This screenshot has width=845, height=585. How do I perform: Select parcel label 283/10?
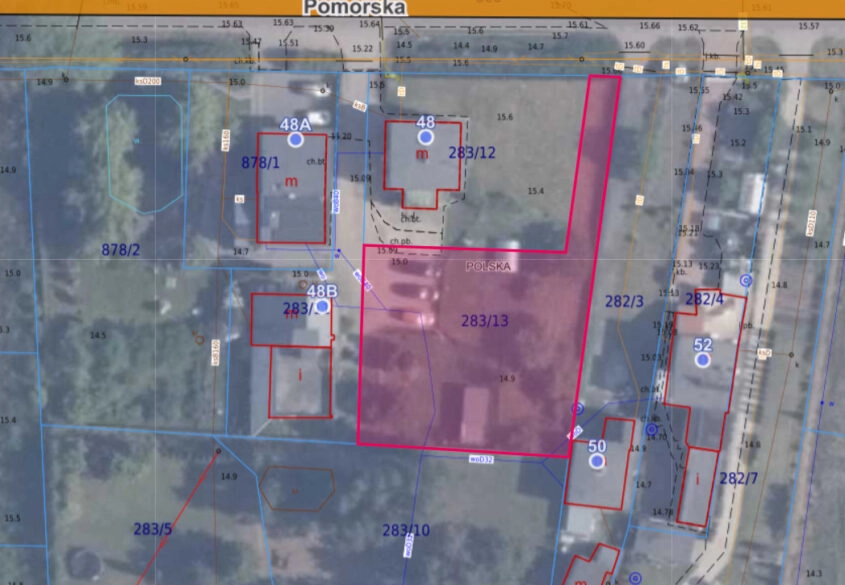pyautogui.click(x=406, y=530)
